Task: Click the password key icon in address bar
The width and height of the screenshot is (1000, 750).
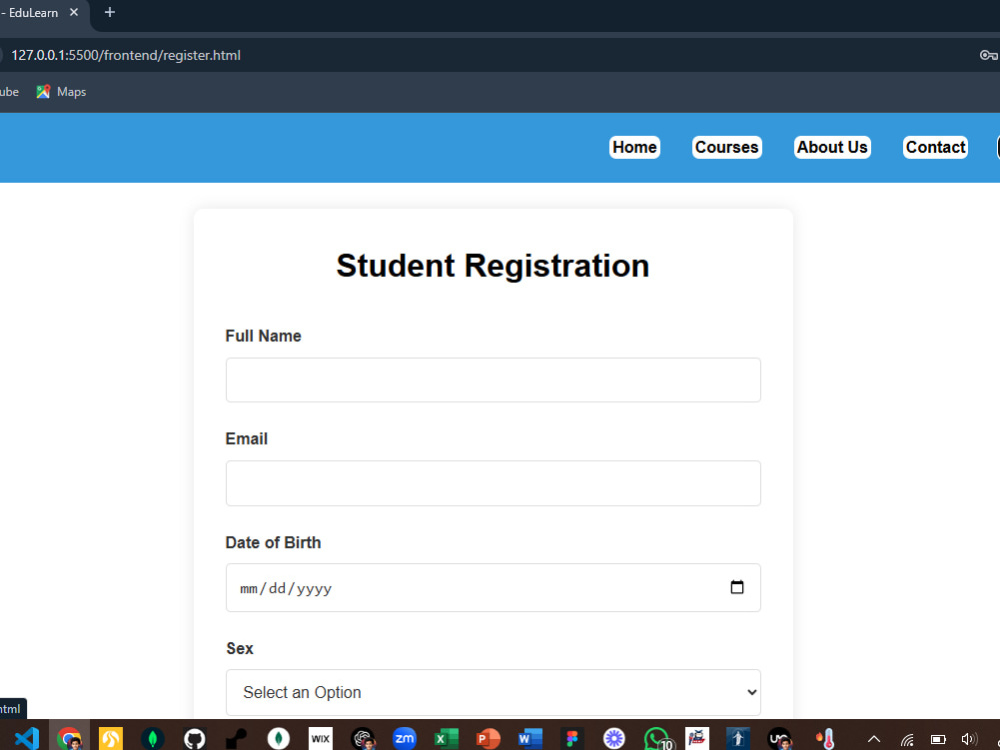Action: 988,55
